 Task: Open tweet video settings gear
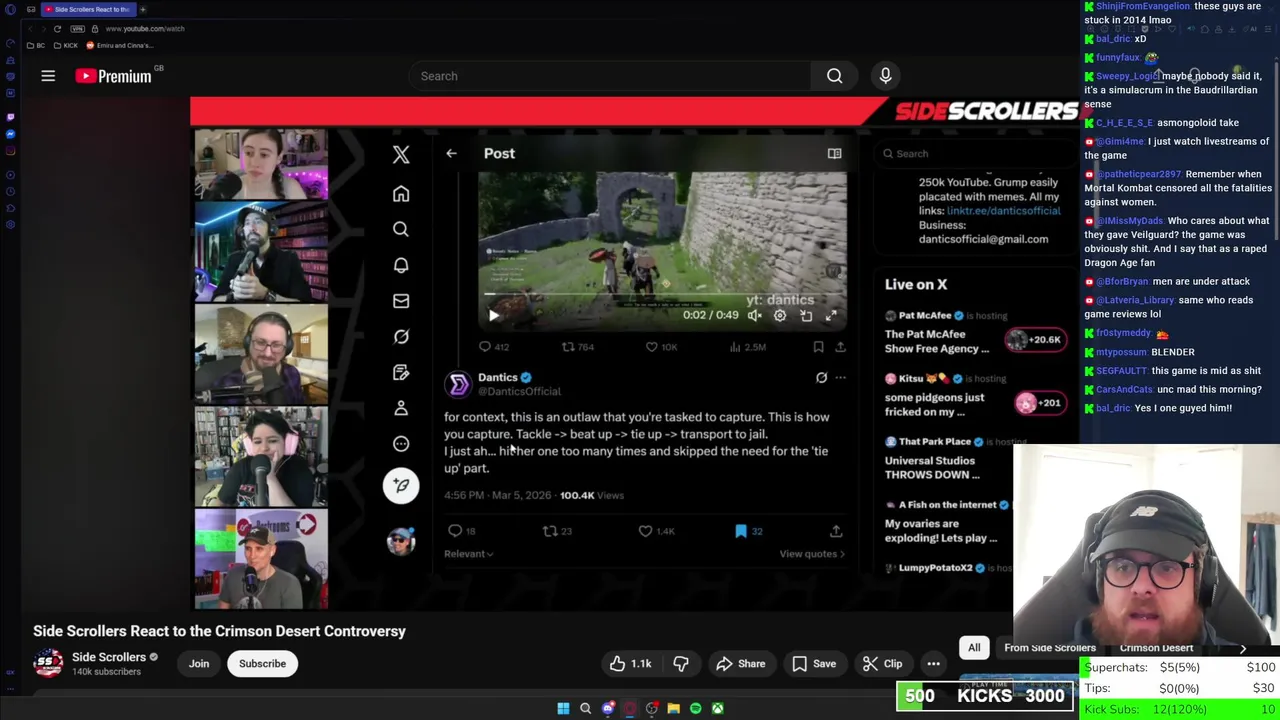780,315
